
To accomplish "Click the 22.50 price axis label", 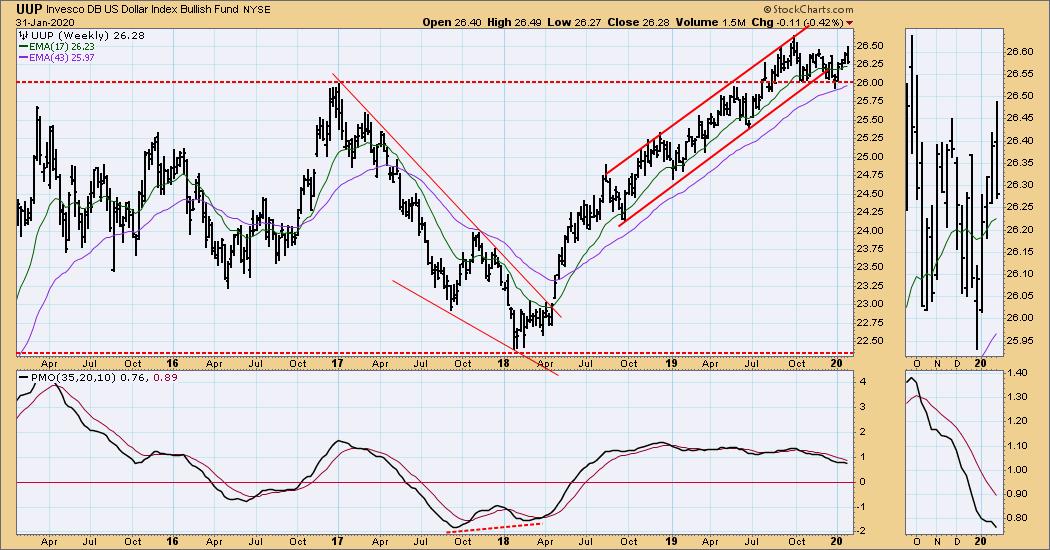I will click(870, 340).
